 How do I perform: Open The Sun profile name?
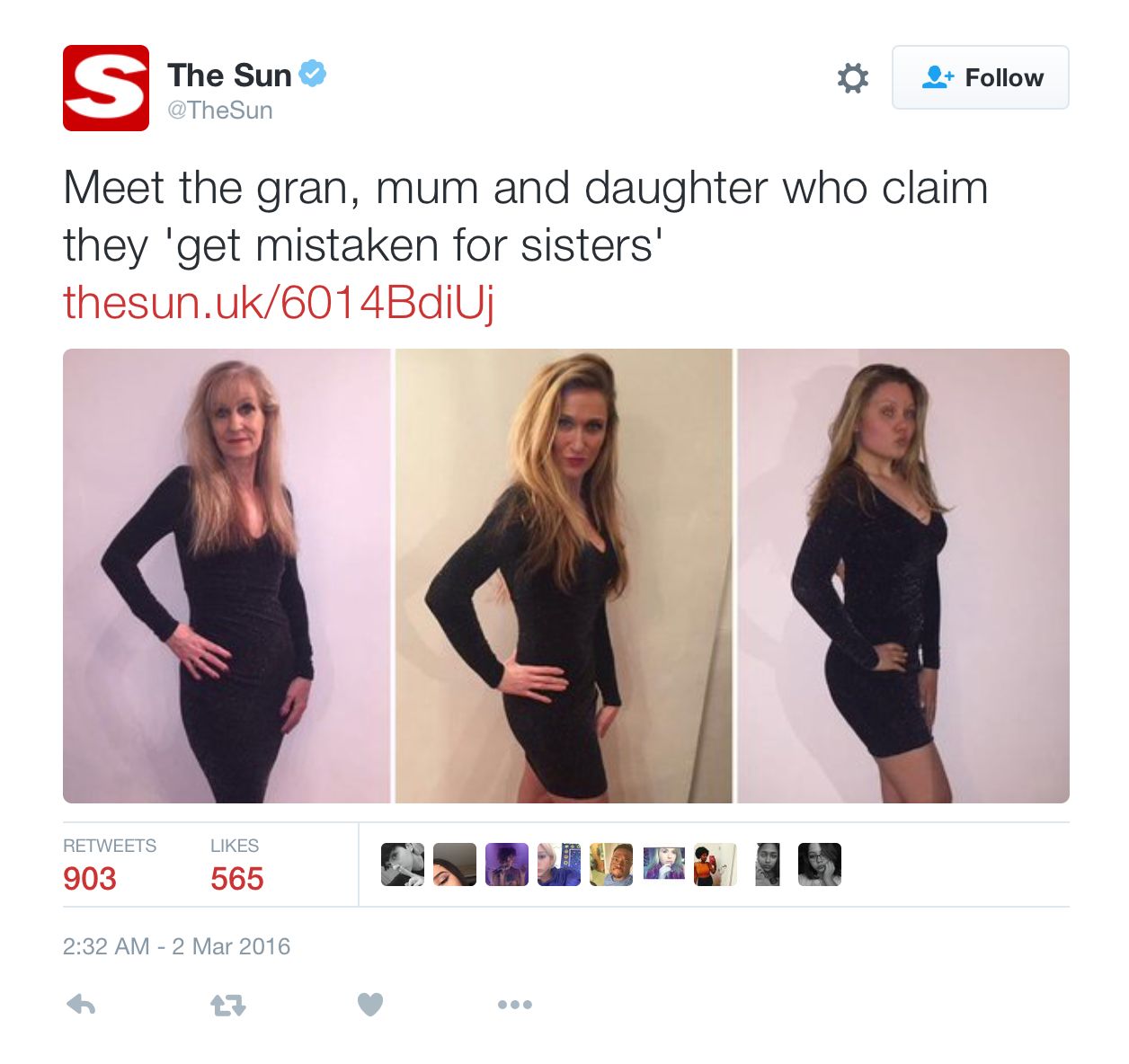coord(229,75)
